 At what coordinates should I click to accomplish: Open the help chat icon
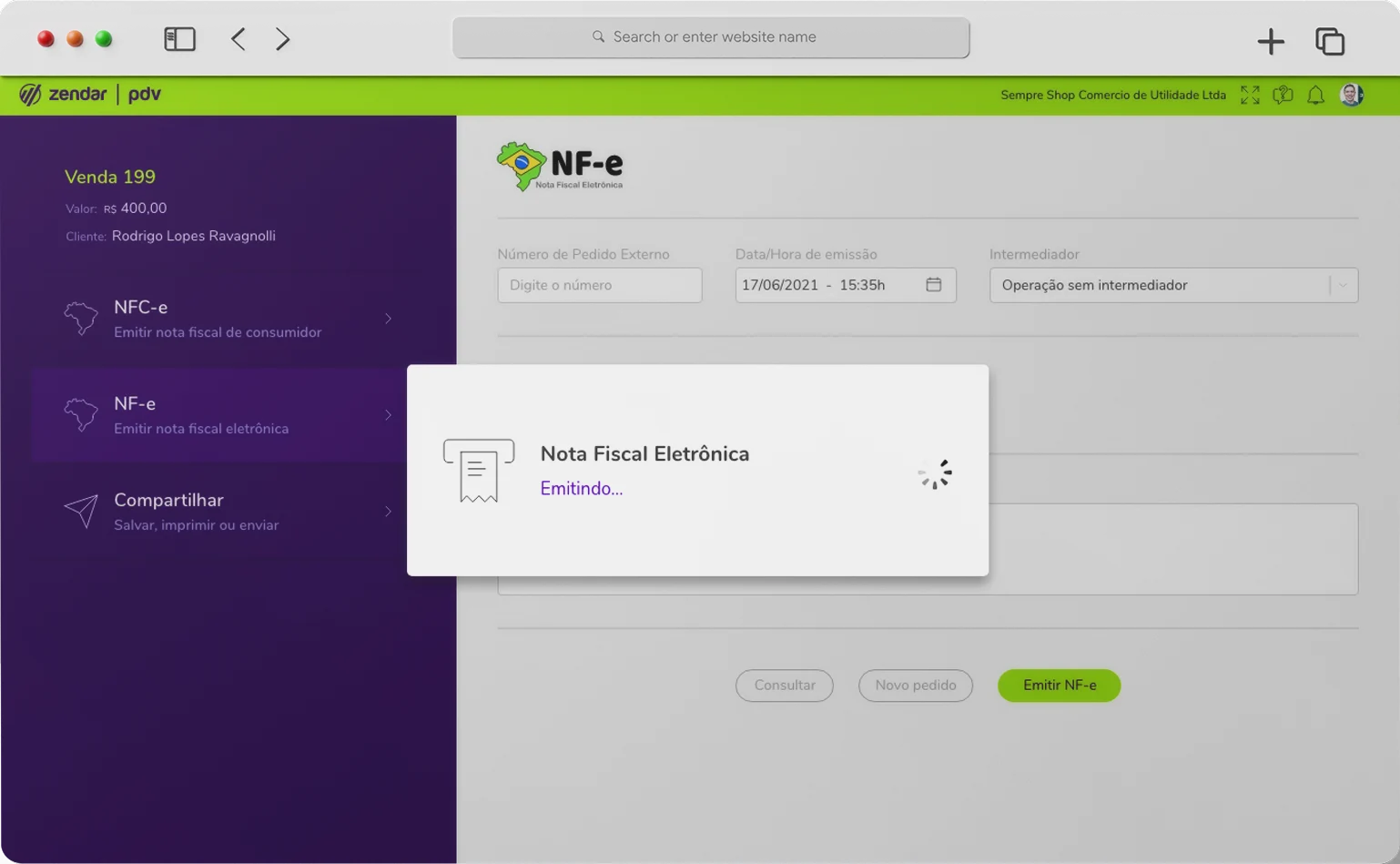(1283, 95)
